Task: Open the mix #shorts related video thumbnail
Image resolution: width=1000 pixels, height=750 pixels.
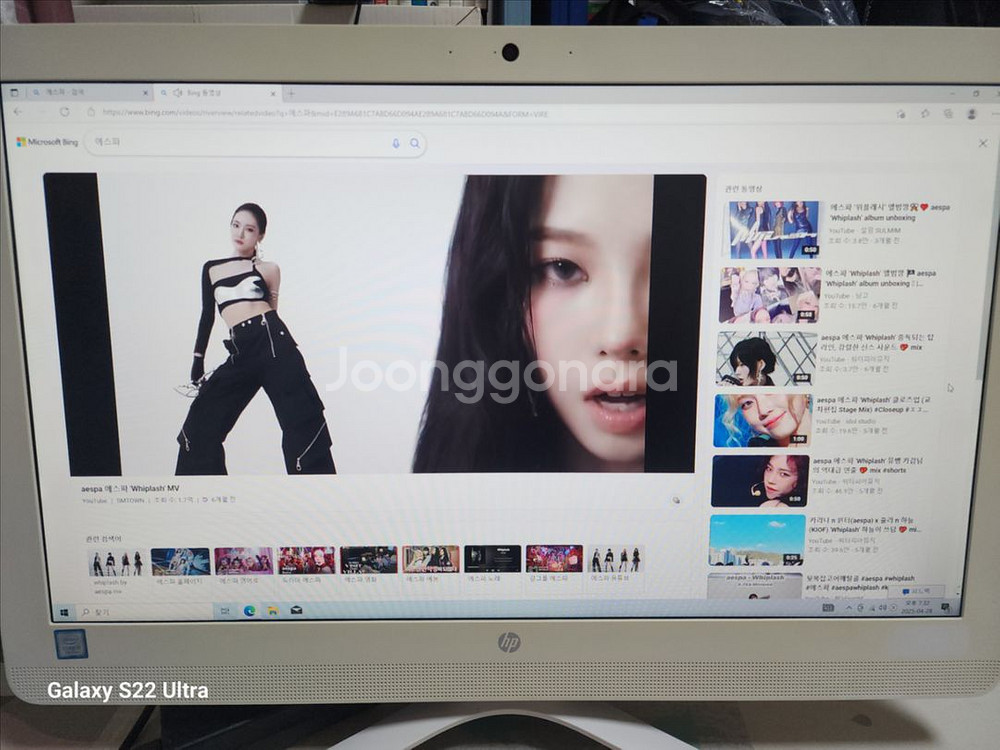Action: coord(760,481)
